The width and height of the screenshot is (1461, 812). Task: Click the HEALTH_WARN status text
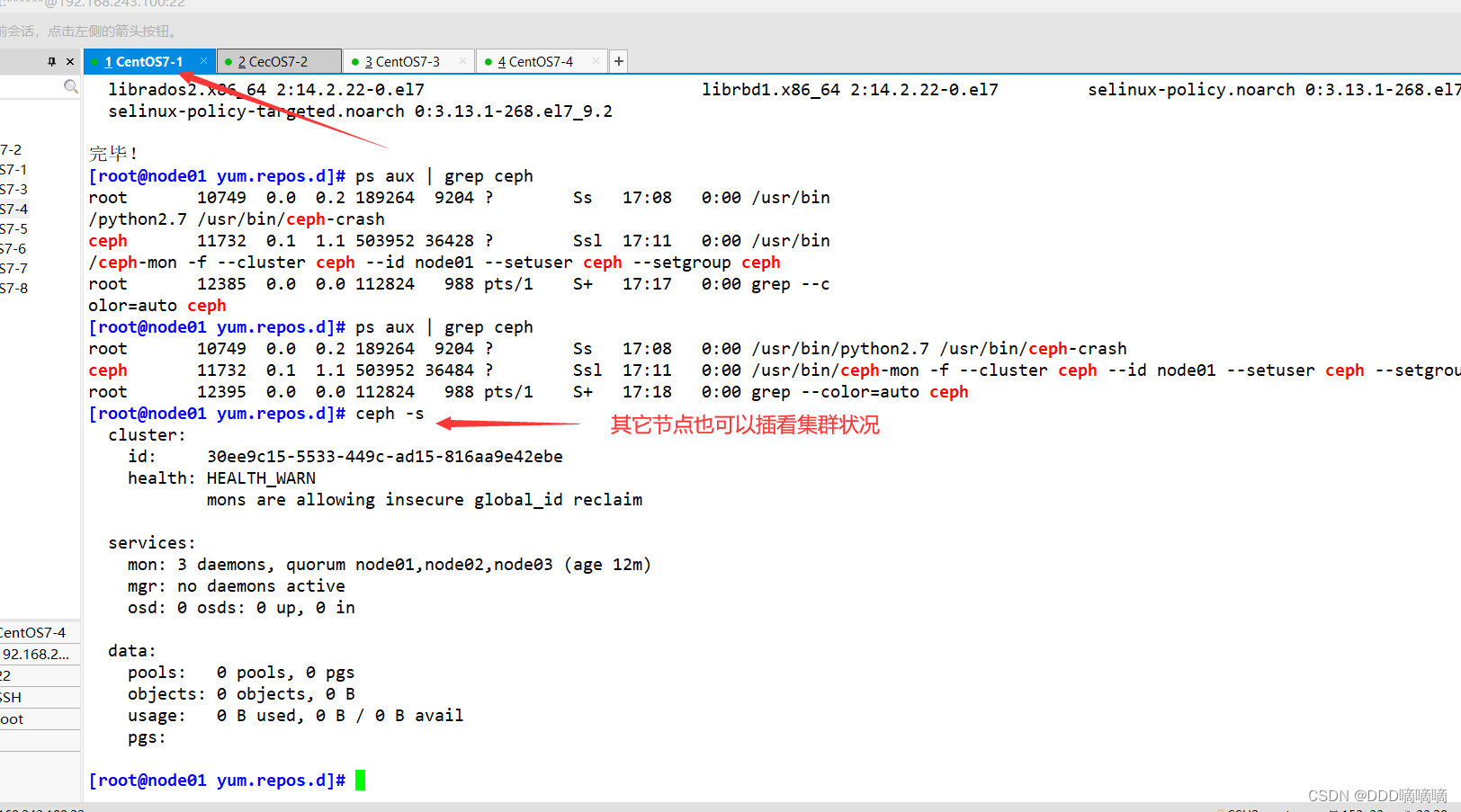261,478
